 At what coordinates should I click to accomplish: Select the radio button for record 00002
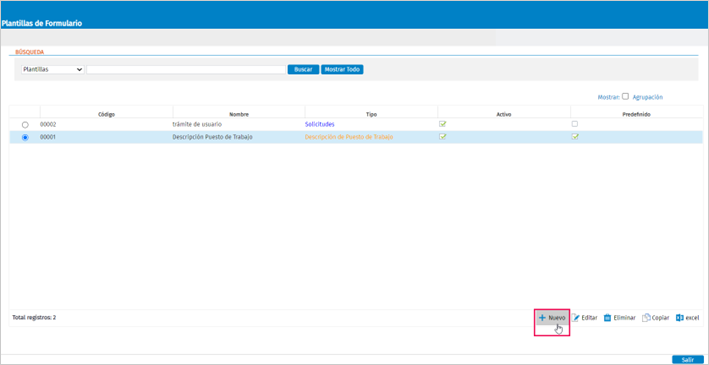[x=25, y=125]
